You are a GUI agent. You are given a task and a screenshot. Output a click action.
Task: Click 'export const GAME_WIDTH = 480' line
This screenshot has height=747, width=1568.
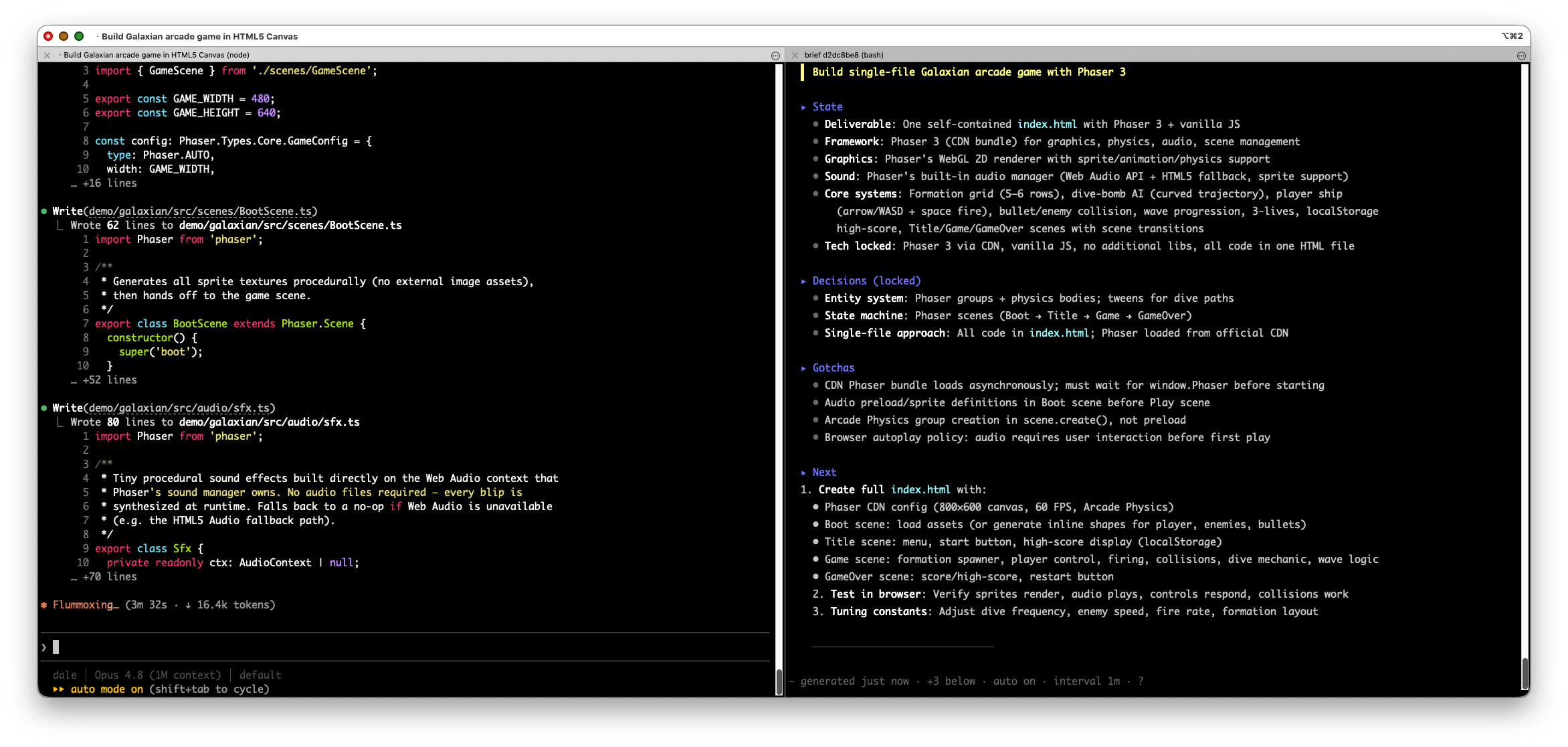pos(185,98)
